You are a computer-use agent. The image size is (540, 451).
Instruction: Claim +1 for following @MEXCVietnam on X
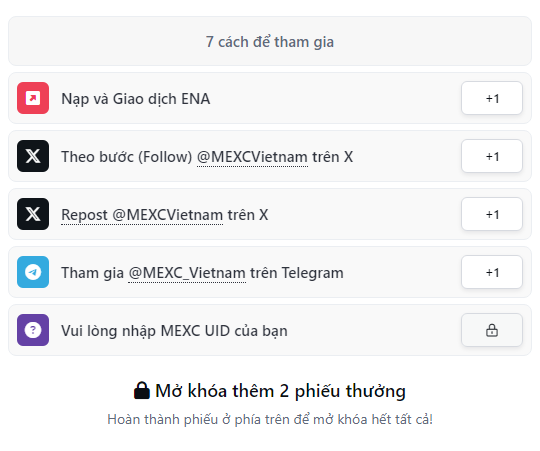[492, 156]
